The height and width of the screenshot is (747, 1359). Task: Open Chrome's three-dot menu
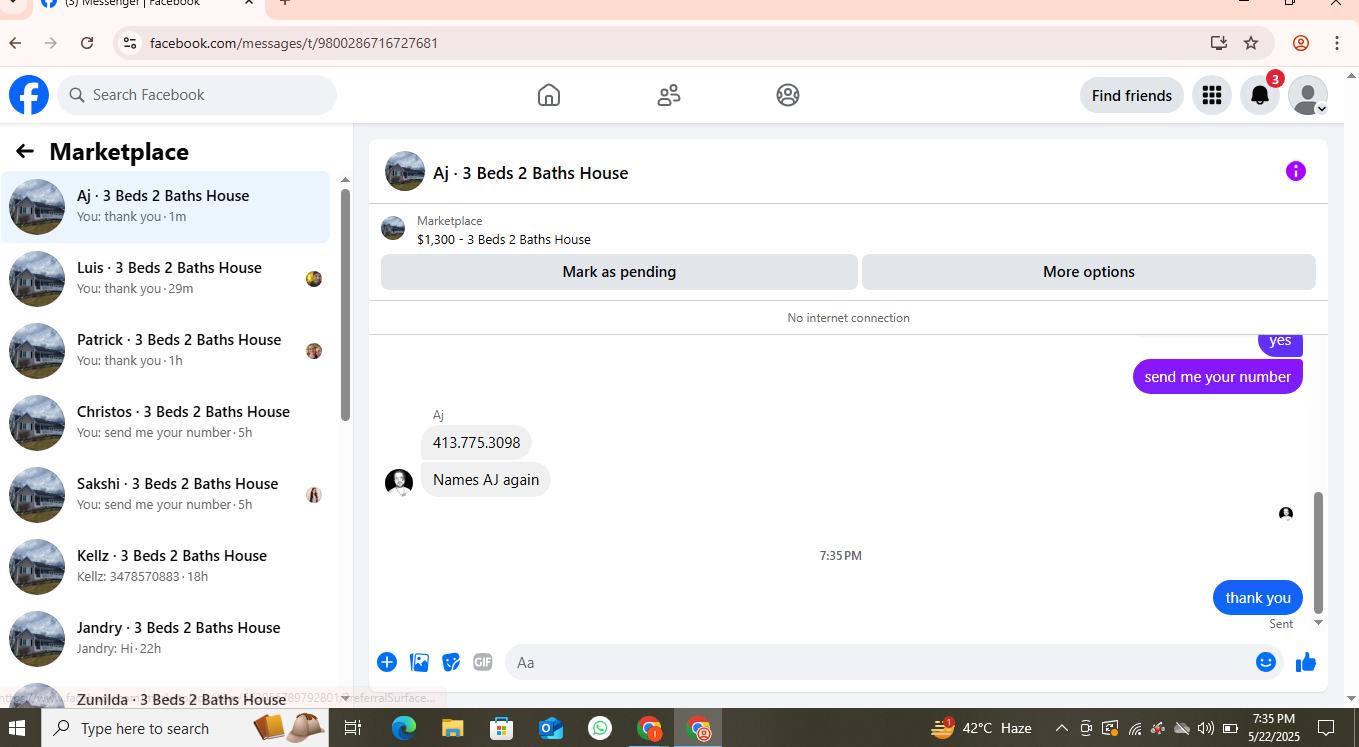[x=1337, y=43]
